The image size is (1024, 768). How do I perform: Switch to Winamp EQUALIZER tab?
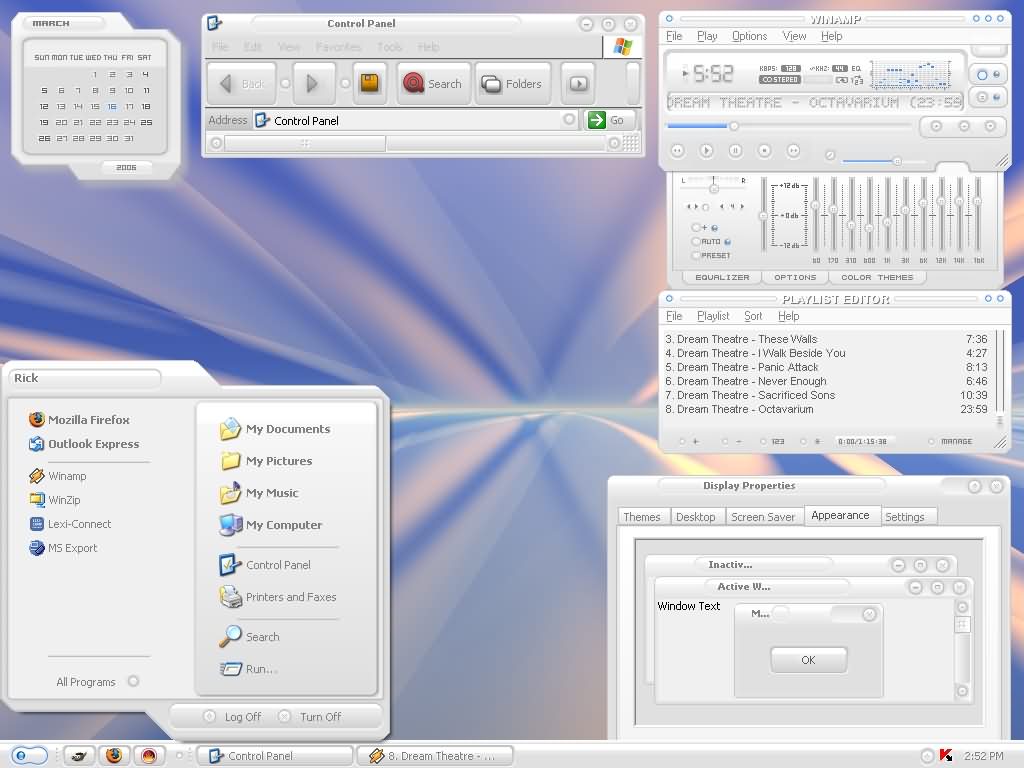tap(722, 278)
